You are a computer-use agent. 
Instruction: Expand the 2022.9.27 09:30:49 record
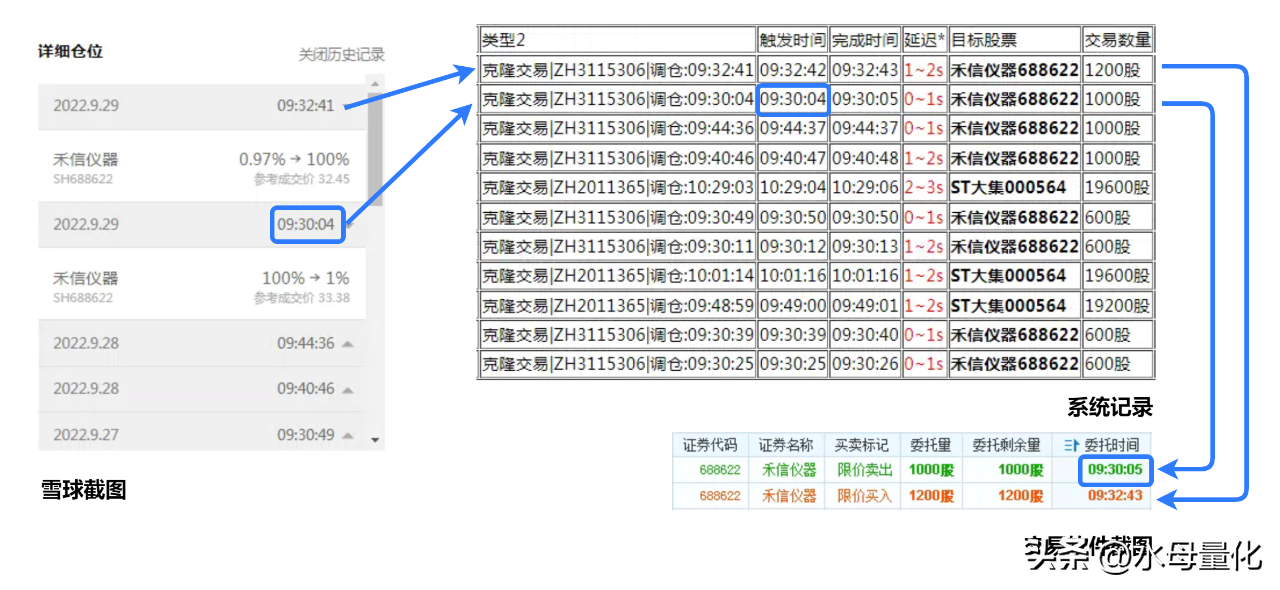347,435
